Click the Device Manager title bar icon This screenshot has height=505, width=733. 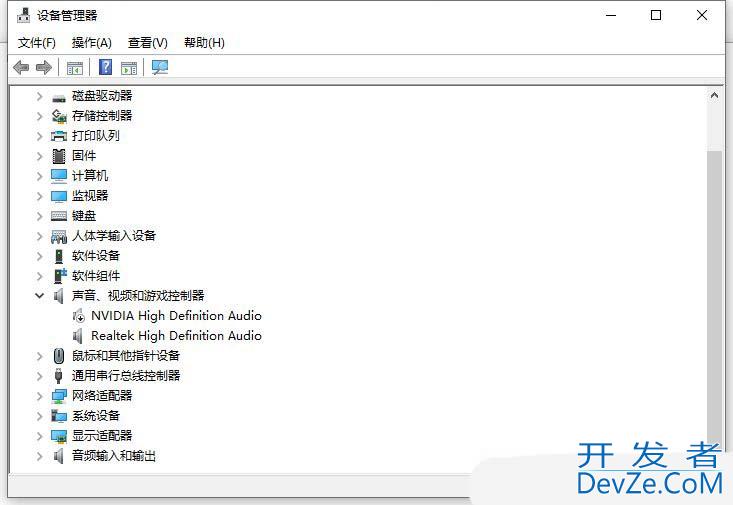point(23,15)
